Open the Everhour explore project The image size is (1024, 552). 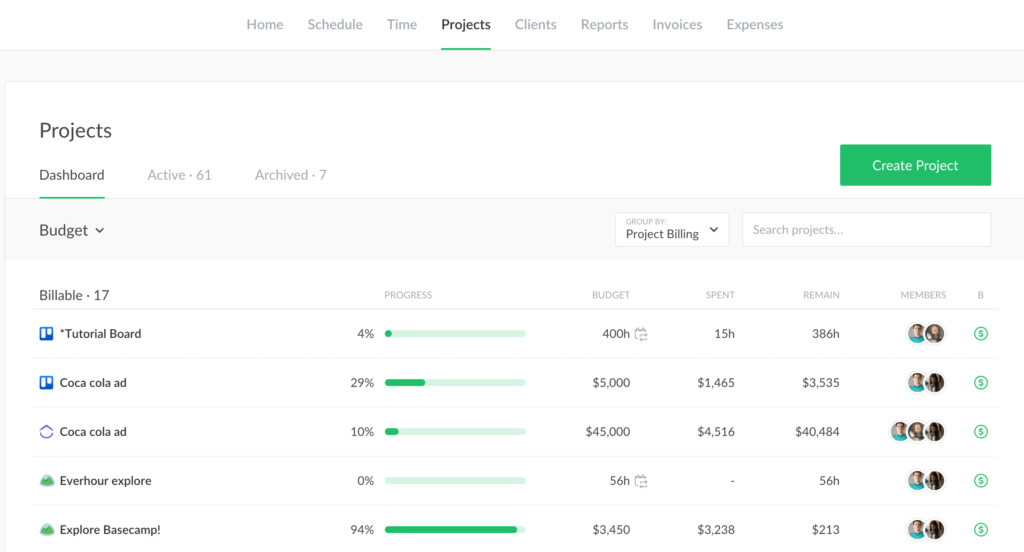(106, 481)
